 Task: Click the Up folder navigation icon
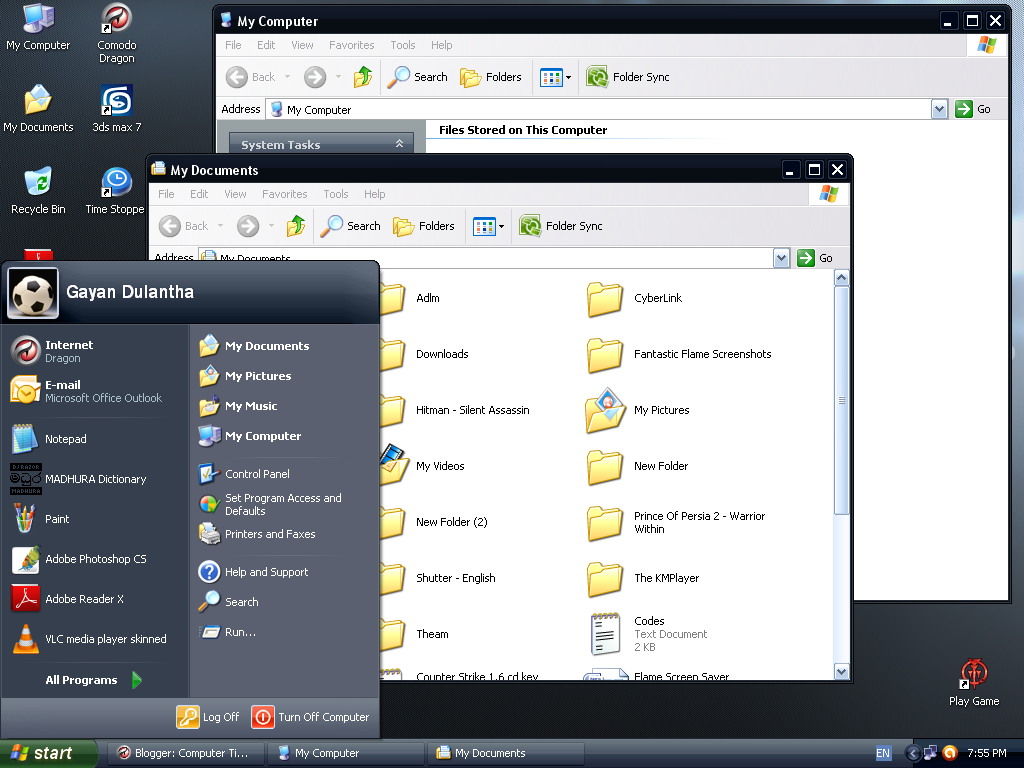pos(296,226)
